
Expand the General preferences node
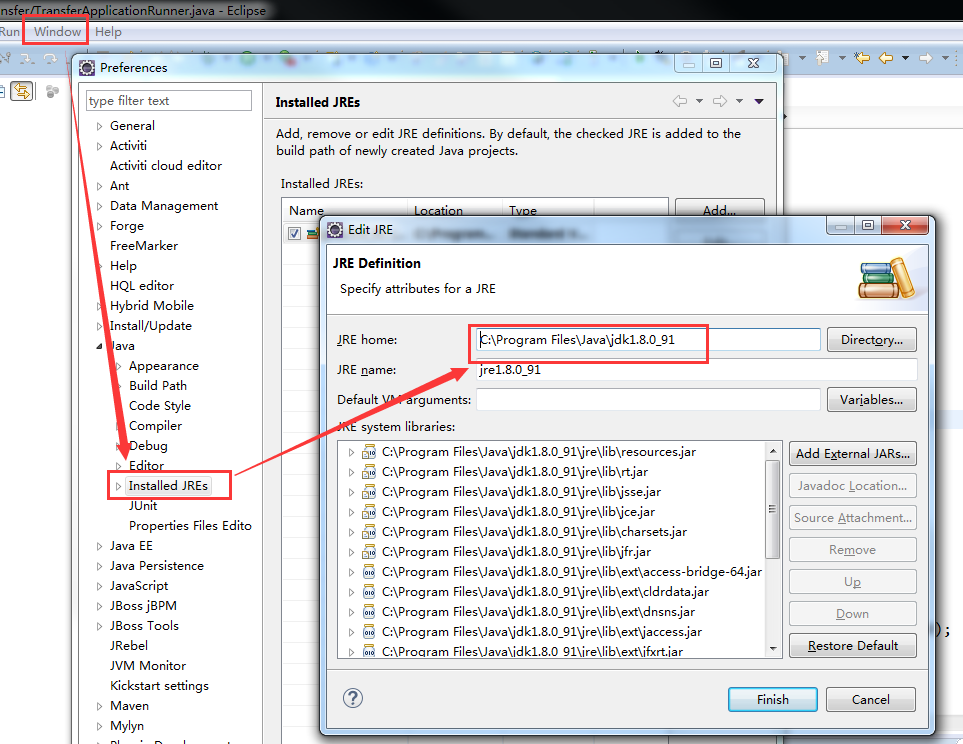(99, 126)
